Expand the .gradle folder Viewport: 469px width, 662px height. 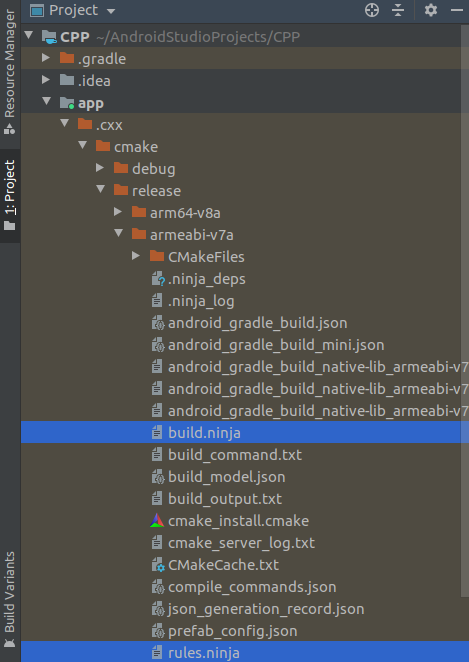(46, 58)
